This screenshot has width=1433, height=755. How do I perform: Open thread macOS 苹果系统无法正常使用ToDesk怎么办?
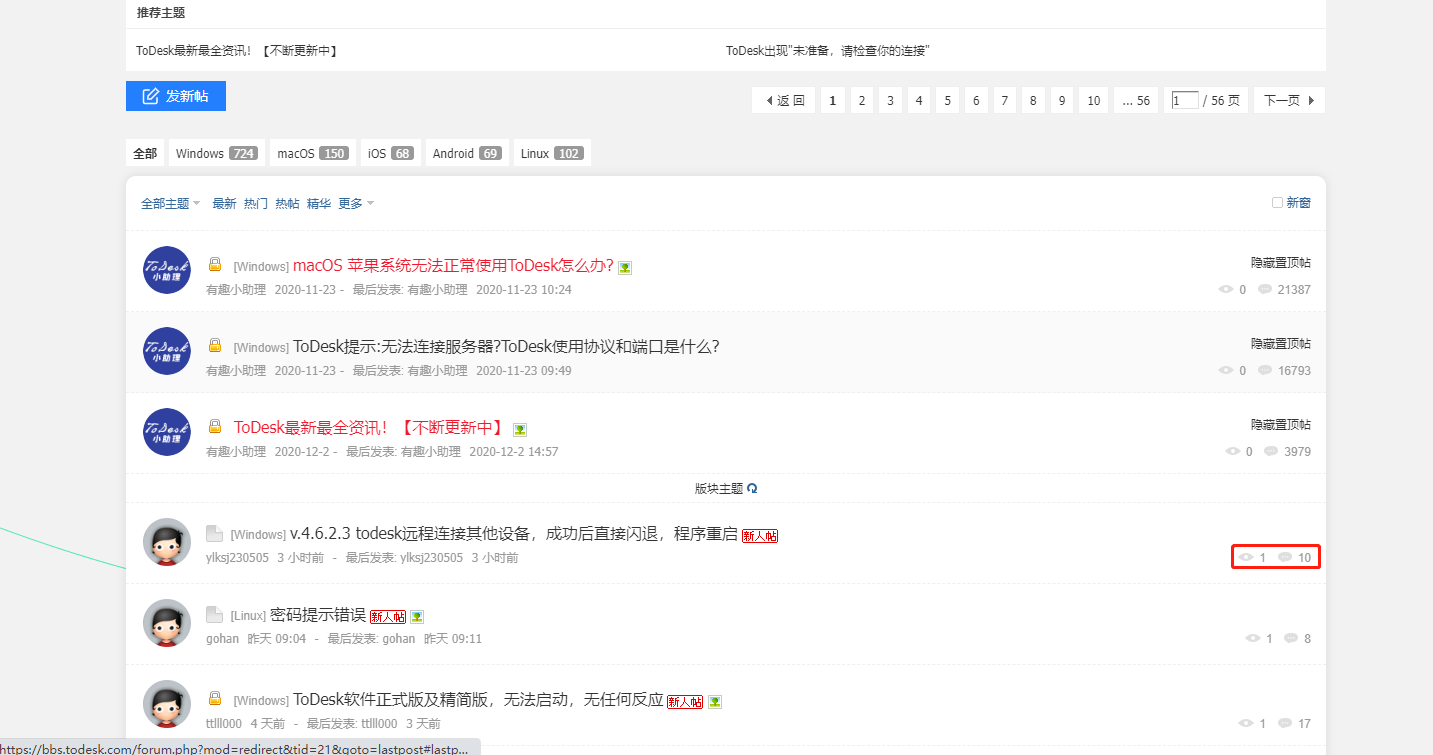453,265
